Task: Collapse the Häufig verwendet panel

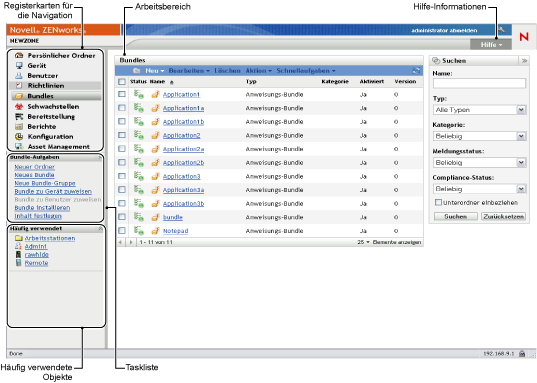Action: tap(100, 228)
